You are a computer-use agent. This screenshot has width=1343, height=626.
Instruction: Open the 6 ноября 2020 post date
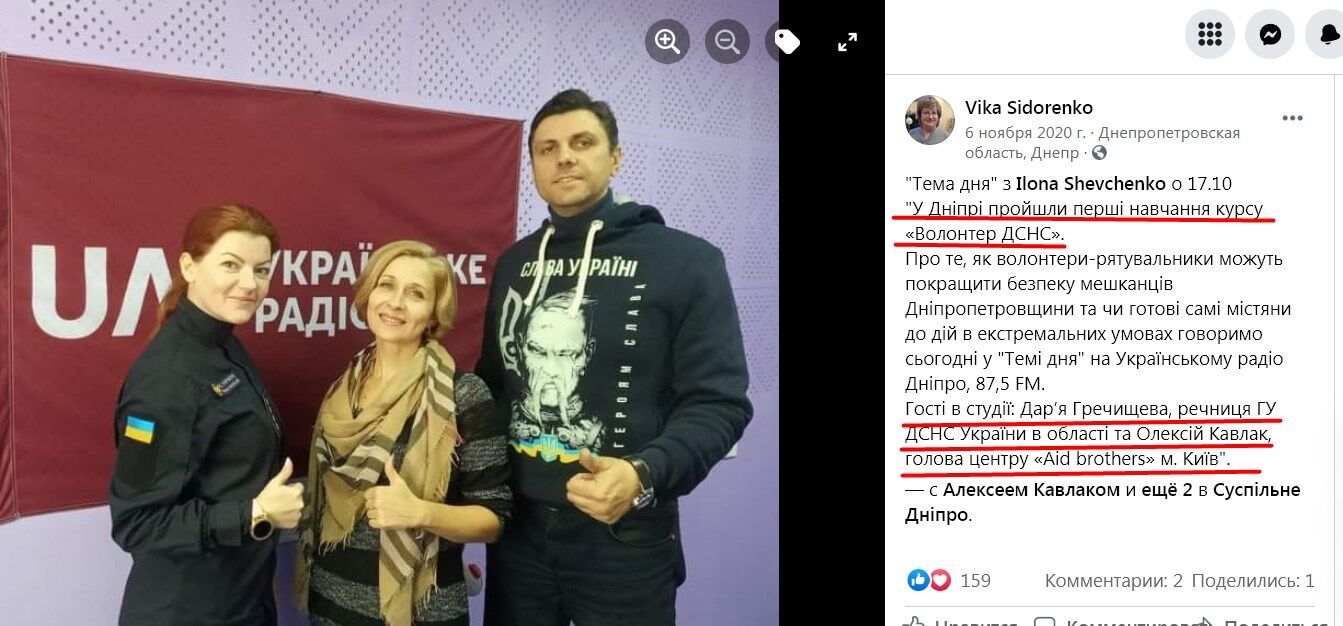pyautogui.click(x=1025, y=132)
